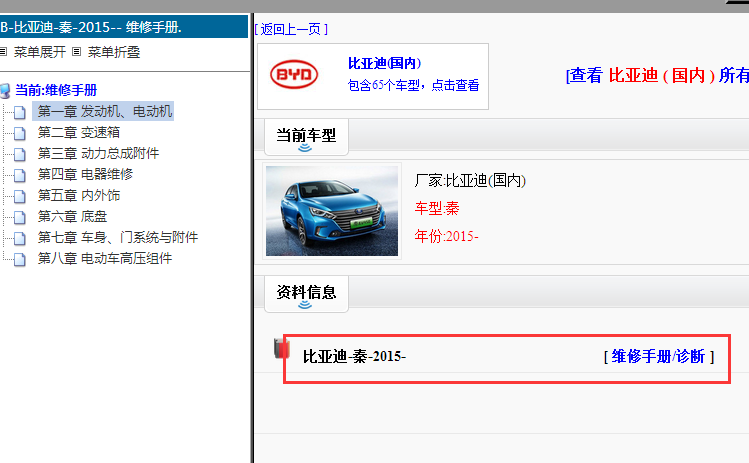Click the page icon beside 第一章 发动机、电动机
The image size is (749, 463).
click(20, 112)
